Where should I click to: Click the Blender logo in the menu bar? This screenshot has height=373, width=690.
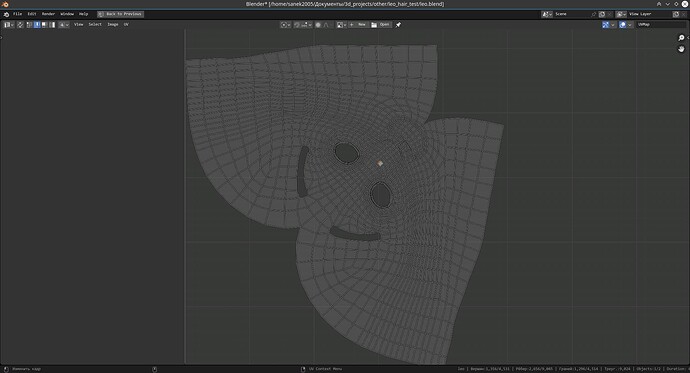(6, 14)
